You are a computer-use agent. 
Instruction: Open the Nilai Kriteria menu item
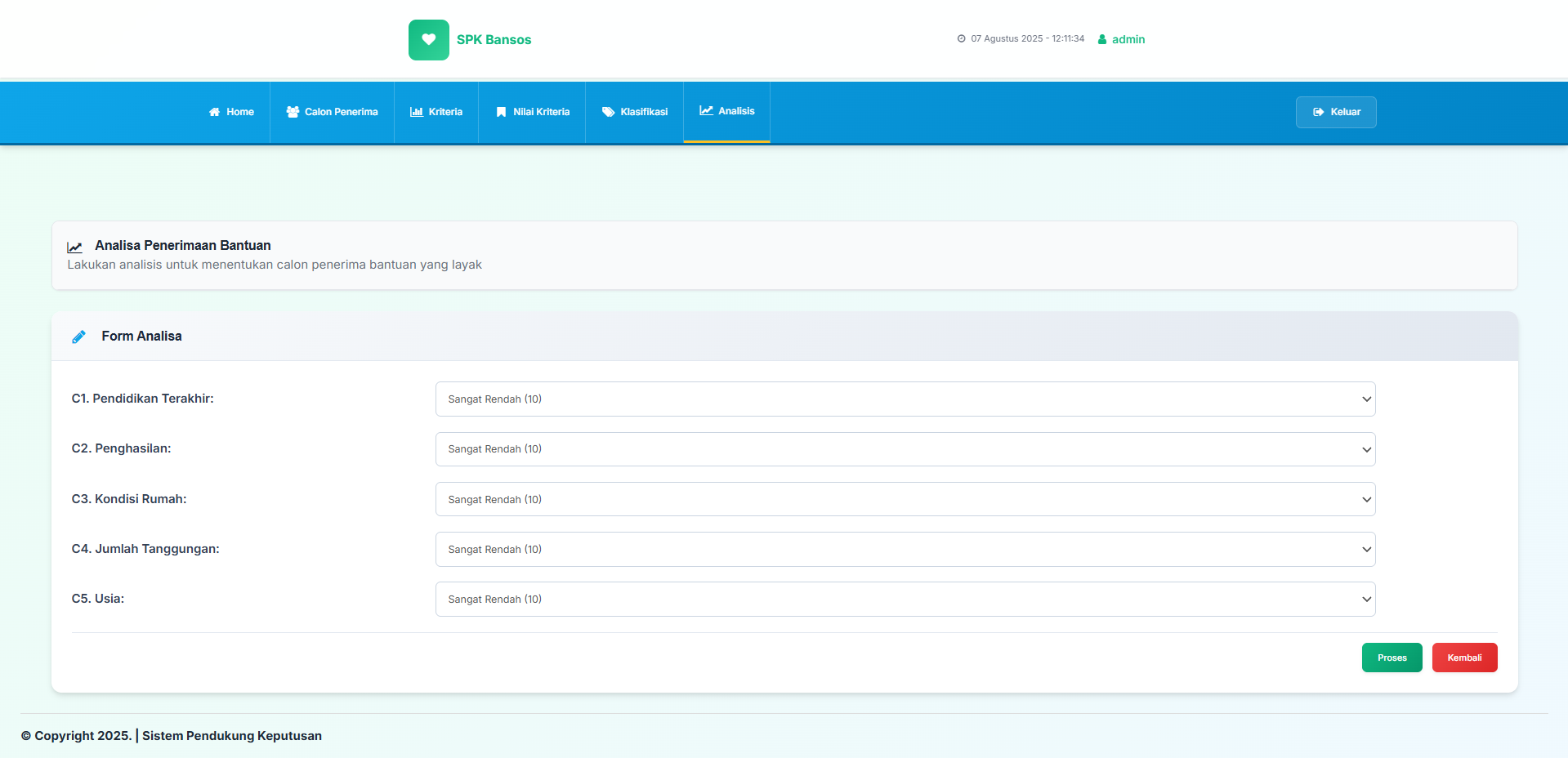point(532,112)
